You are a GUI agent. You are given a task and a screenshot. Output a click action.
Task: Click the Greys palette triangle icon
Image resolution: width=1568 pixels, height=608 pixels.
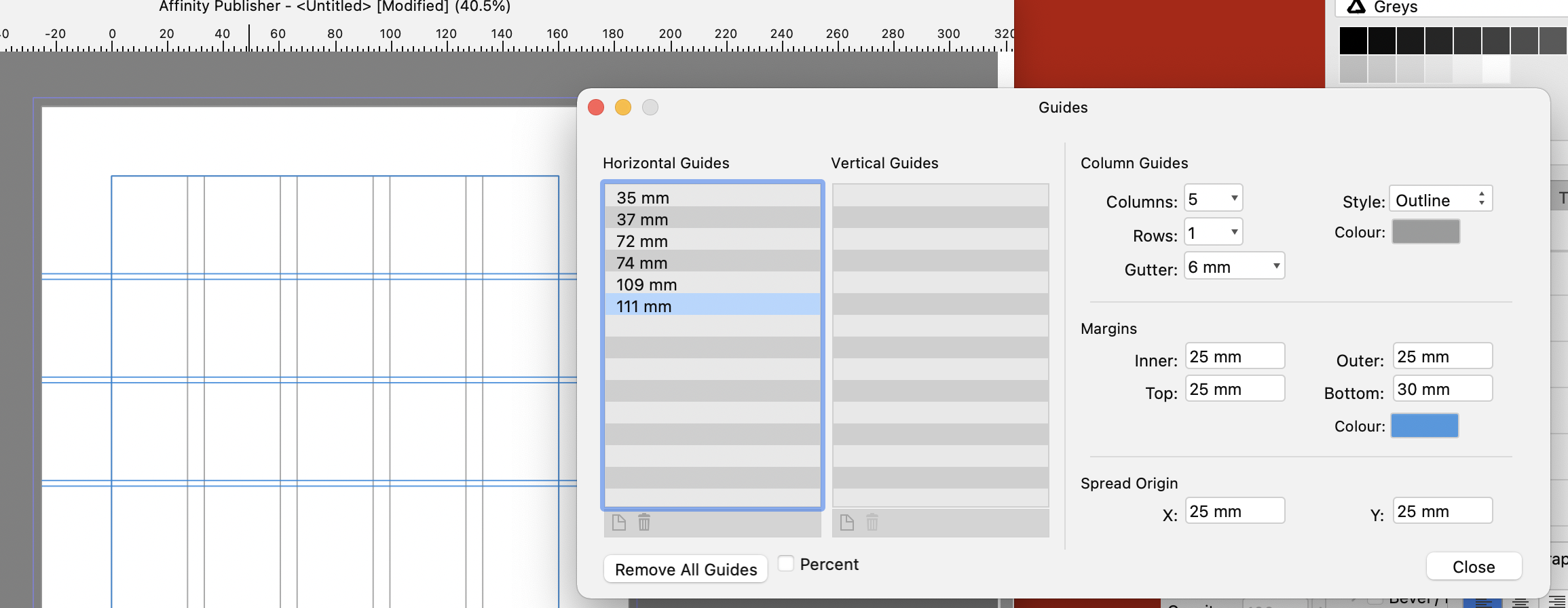click(x=1356, y=7)
